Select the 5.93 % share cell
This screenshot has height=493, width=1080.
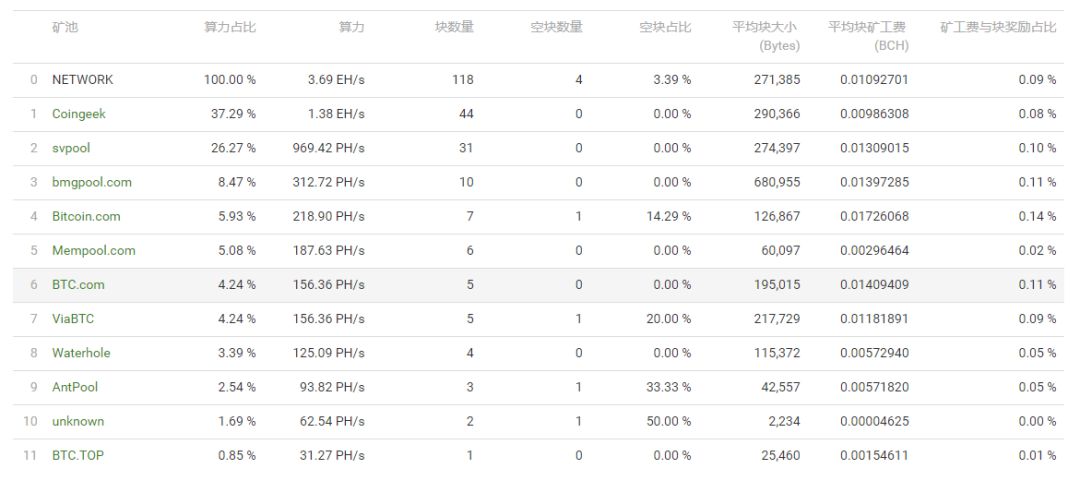237,216
